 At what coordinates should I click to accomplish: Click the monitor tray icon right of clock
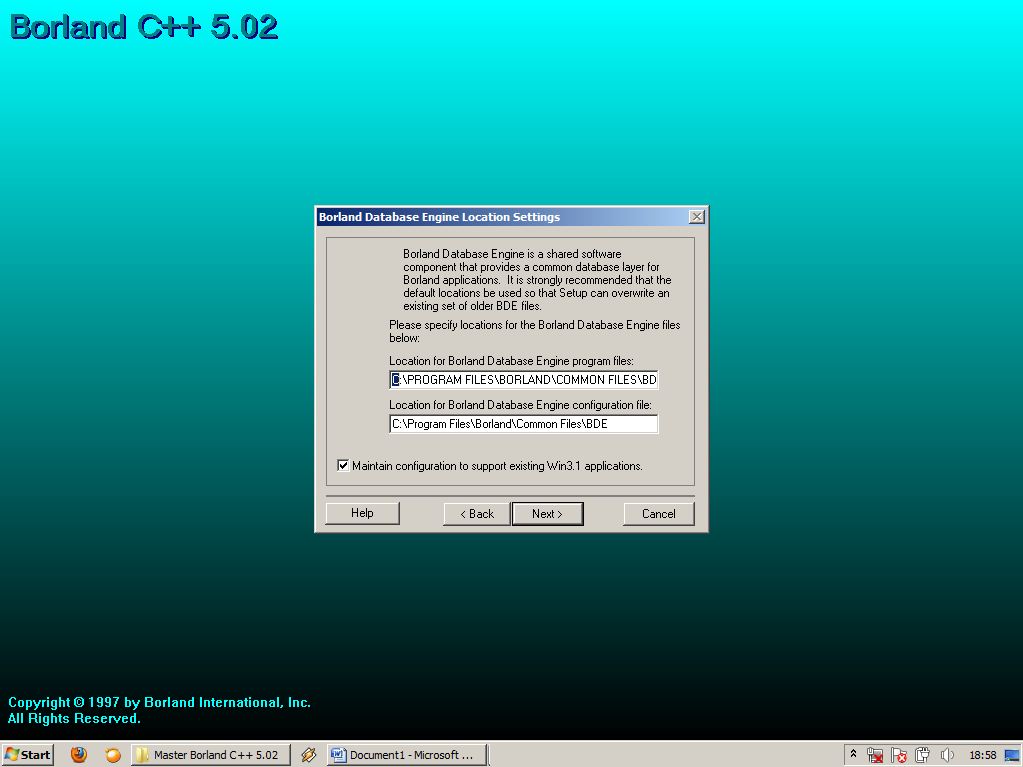pyautogui.click(x=1012, y=755)
